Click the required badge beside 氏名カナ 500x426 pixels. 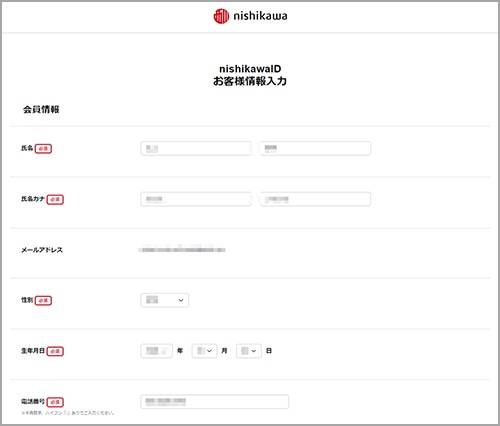(x=55, y=199)
